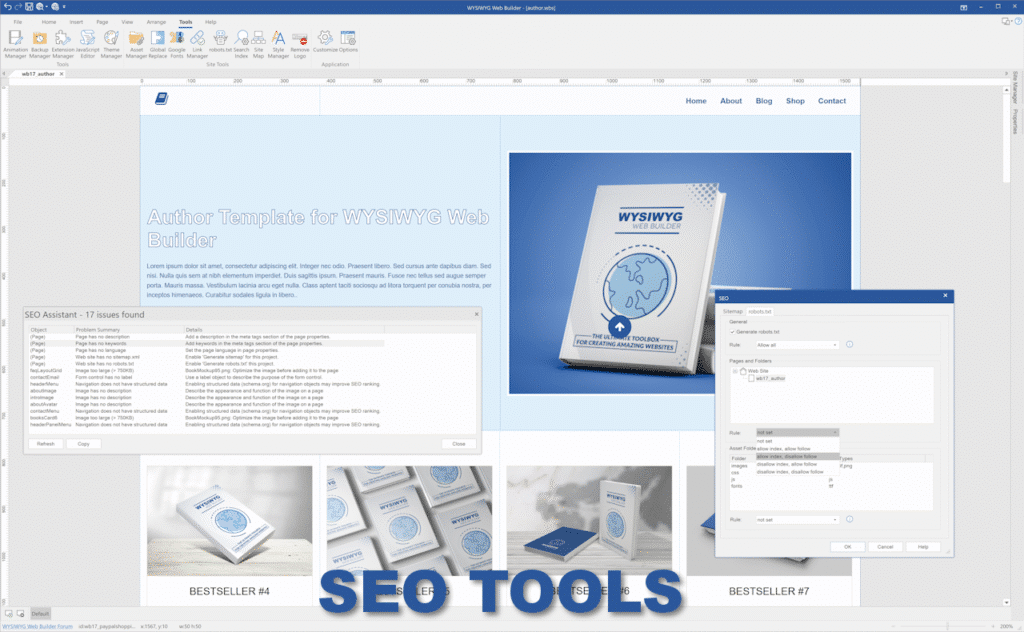Click the robots.txt rule info circle

tap(851, 344)
